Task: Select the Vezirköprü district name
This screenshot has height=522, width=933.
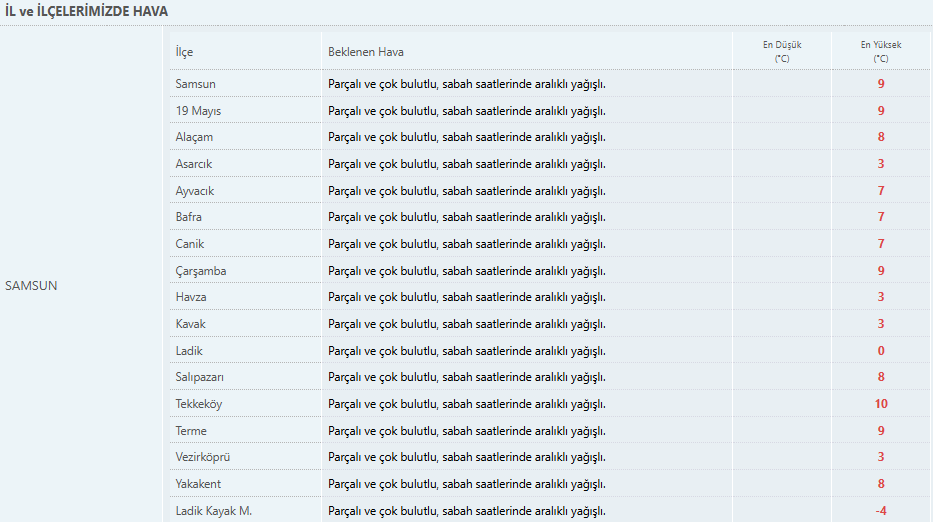Action: pos(203,457)
